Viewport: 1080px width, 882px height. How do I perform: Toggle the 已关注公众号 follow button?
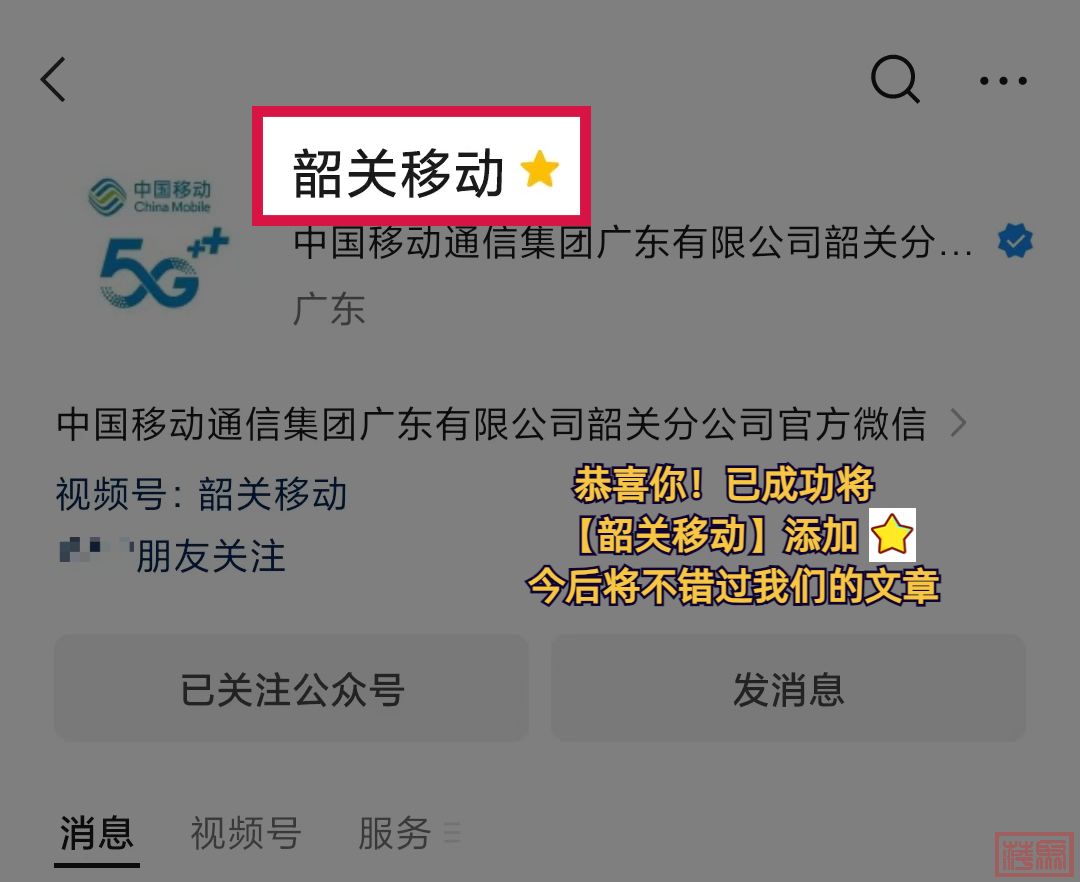click(291, 688)
